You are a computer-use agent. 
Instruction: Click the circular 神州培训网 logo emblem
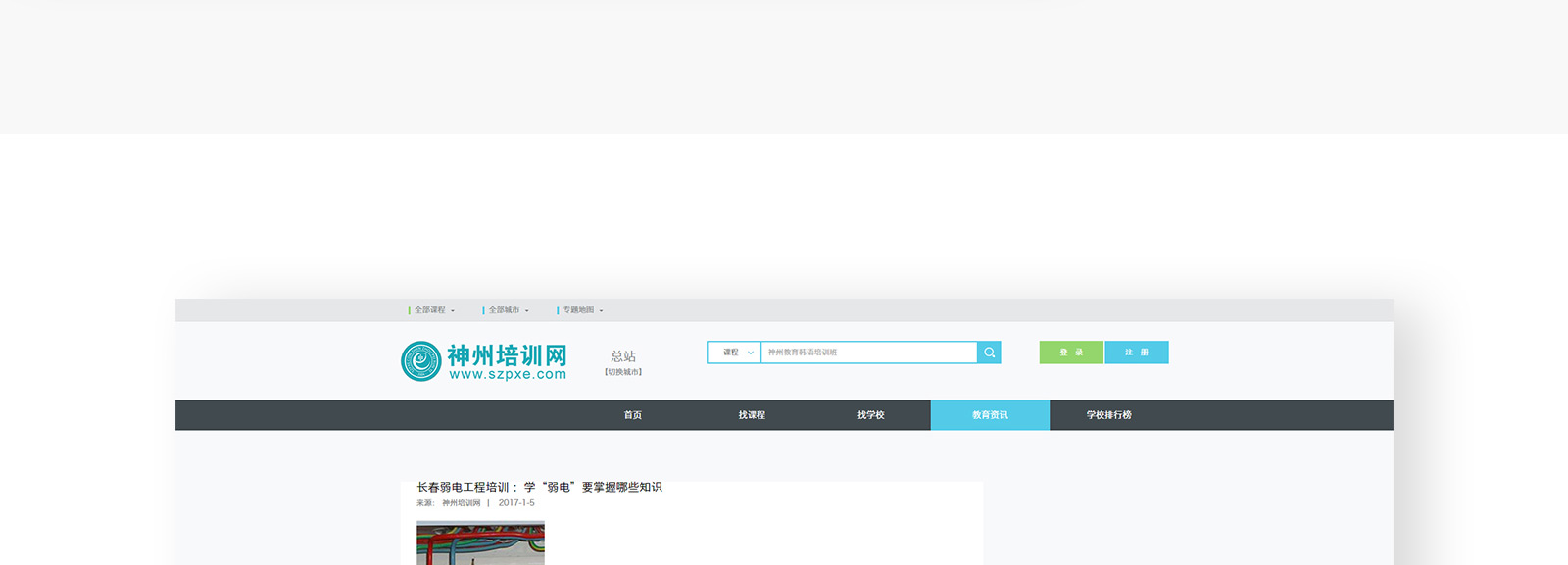(x=420, y=361)
